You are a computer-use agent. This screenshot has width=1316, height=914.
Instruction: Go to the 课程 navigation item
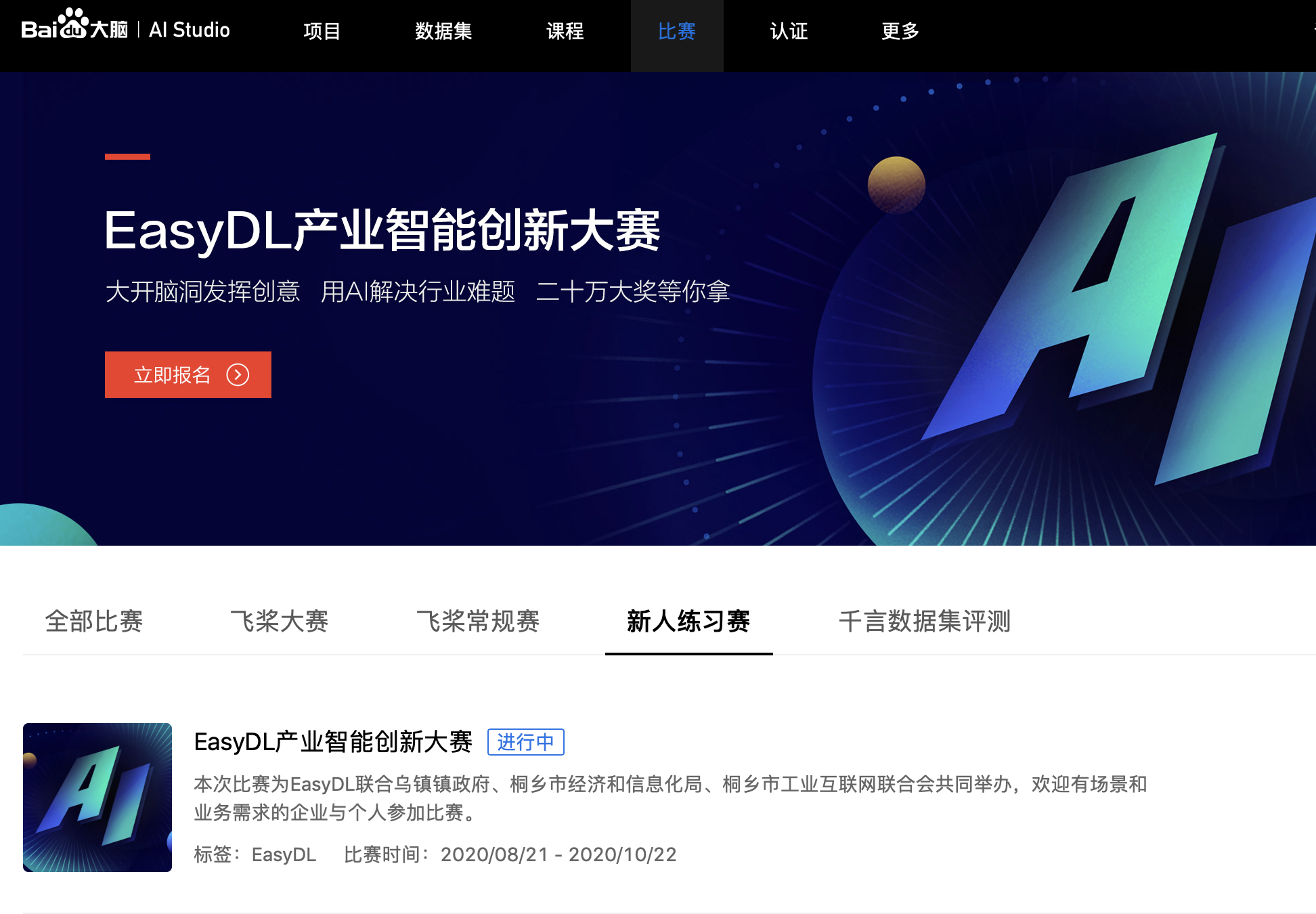(x=565, y=31)
